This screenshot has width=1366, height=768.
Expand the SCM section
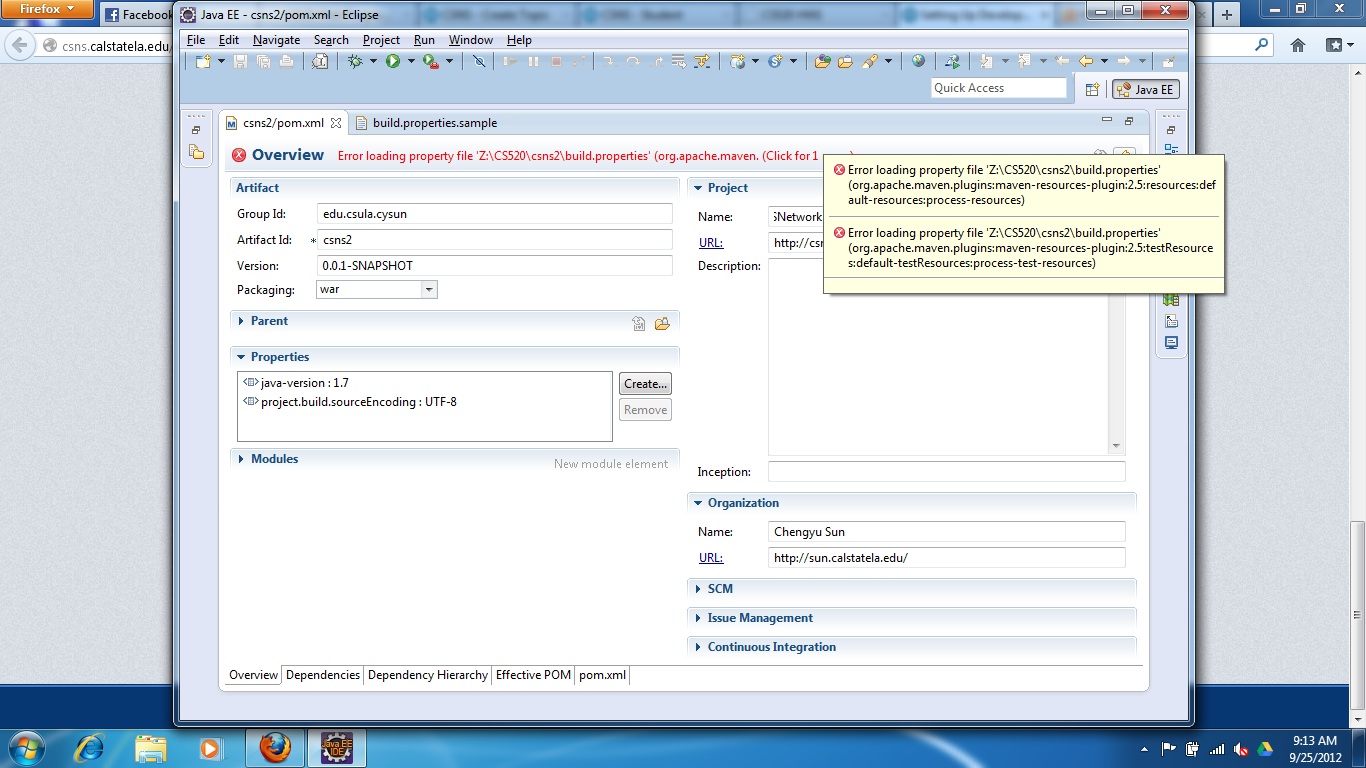click(x=719, y=589)
